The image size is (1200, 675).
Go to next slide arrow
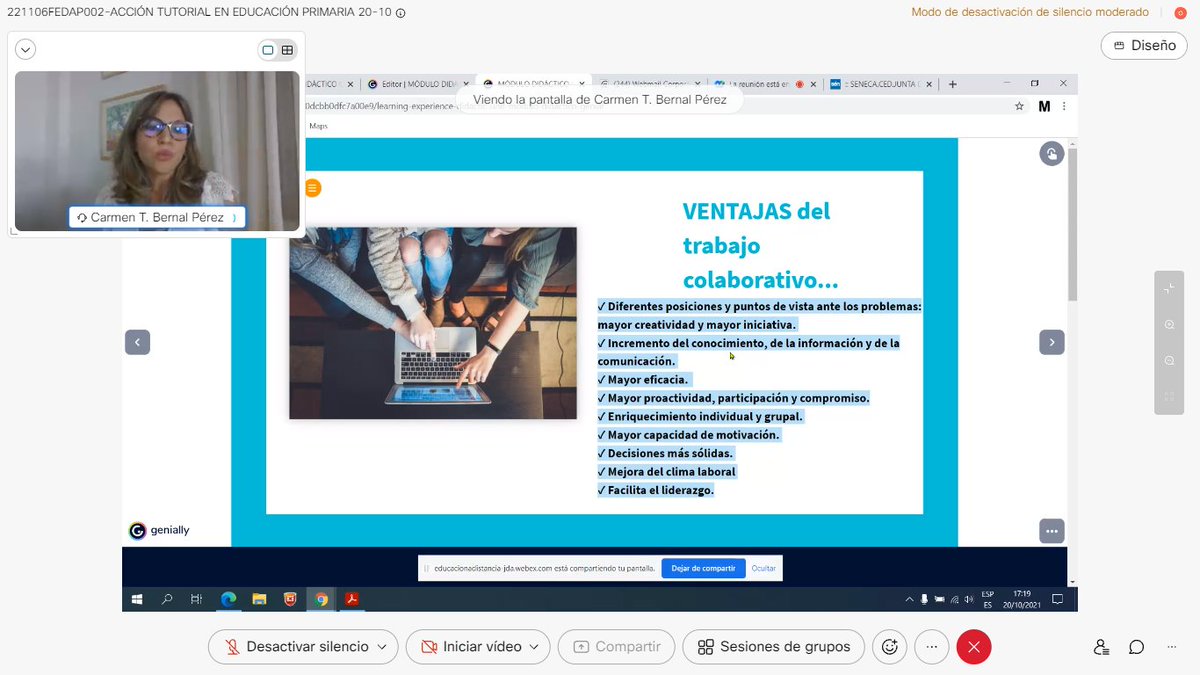(x=1051, y=342)
